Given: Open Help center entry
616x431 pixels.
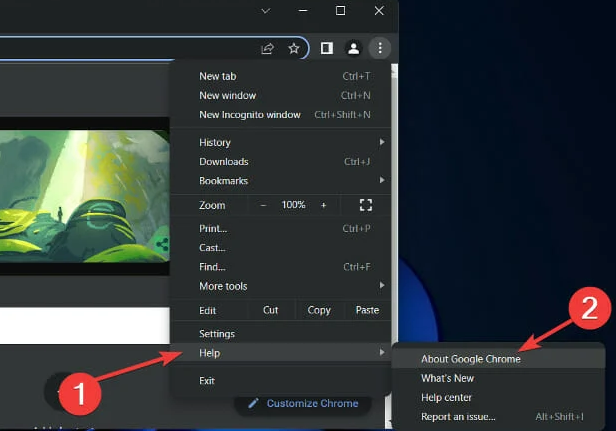Looking at the screenshot, I should (x=499, y=397).
